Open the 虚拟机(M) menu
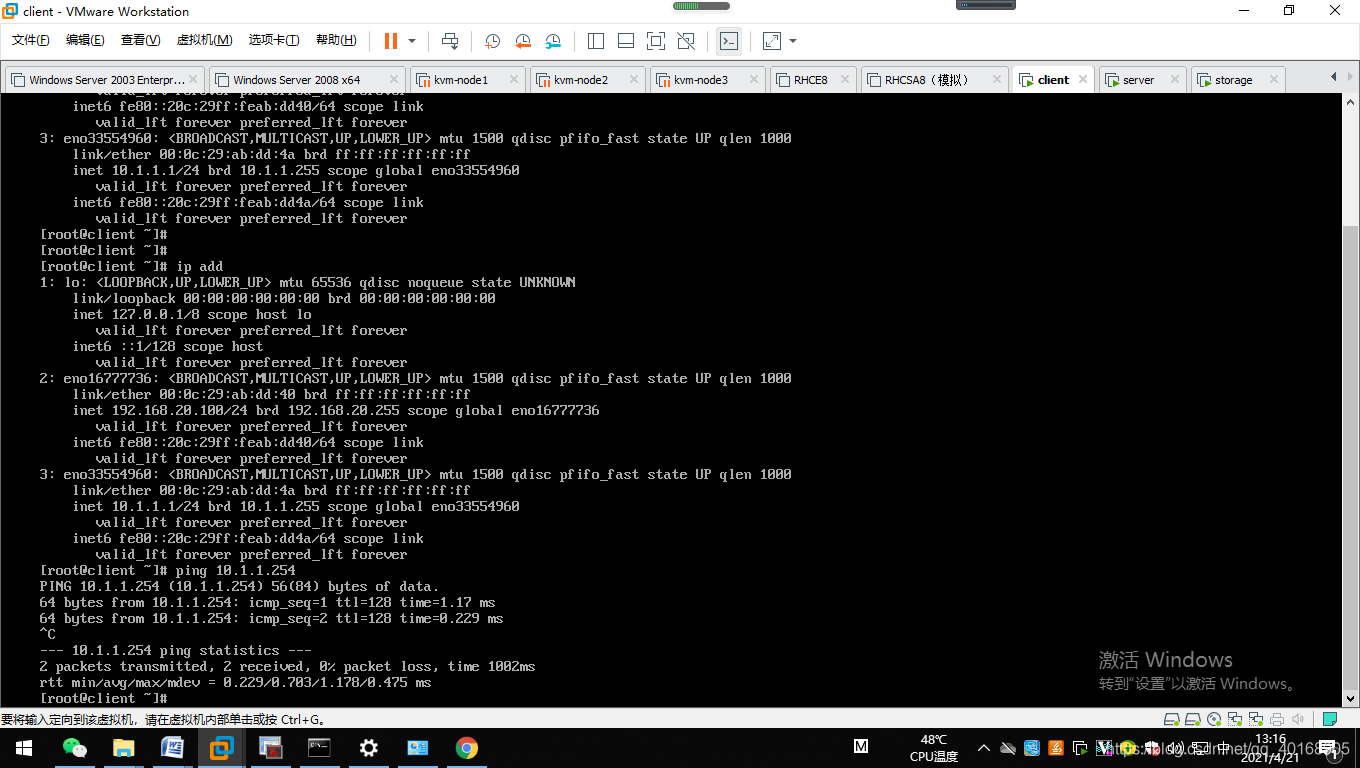1360x768 pixels. tap(204, 40)
